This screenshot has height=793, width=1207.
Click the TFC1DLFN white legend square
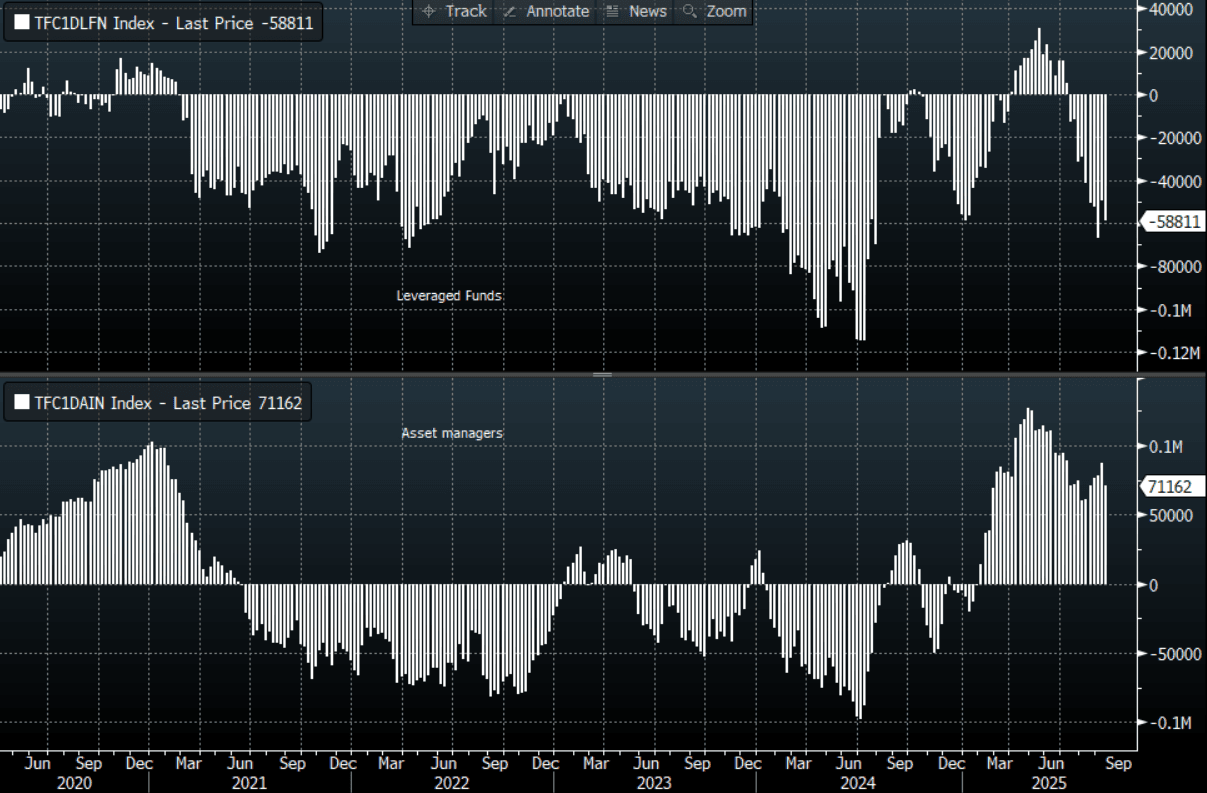pos(21,24)
